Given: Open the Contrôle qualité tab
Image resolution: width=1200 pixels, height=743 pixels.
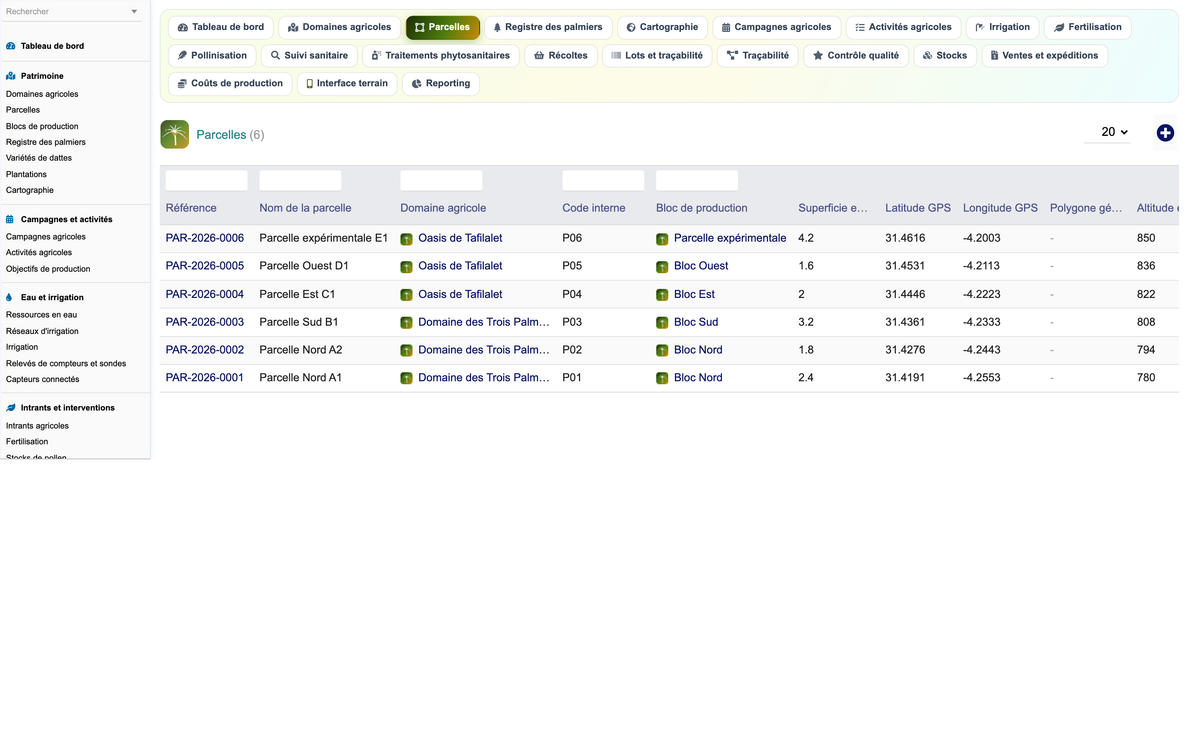Looking at the screenshot, I should (x=856, y=55).
